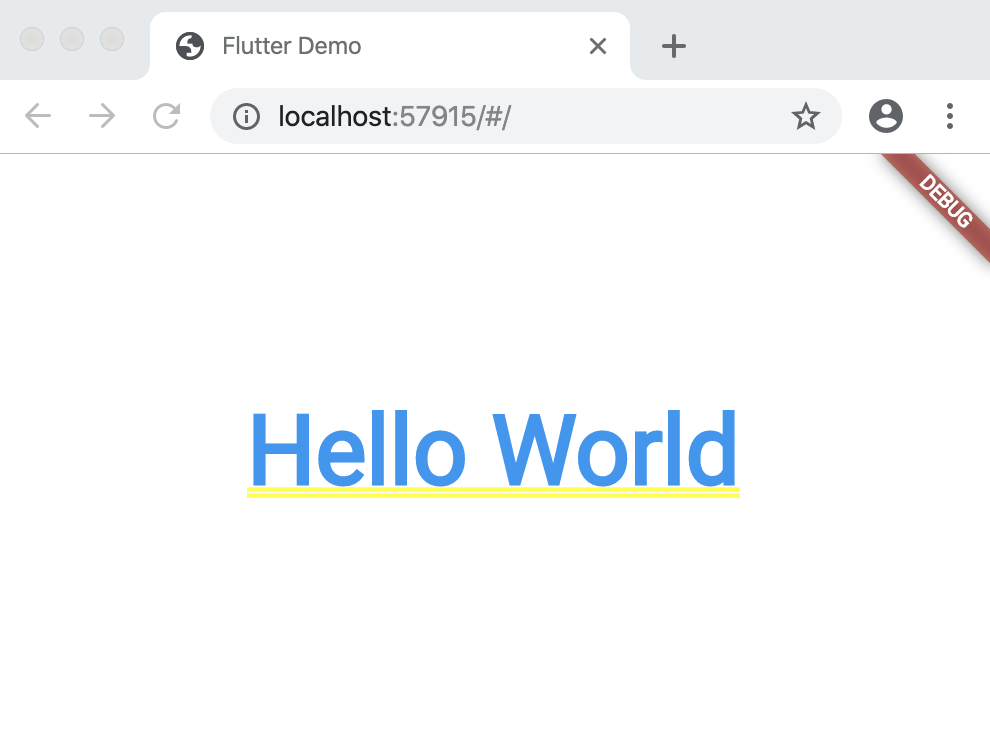Click the red DEBUG corner banner

click(x=945, y=202)
